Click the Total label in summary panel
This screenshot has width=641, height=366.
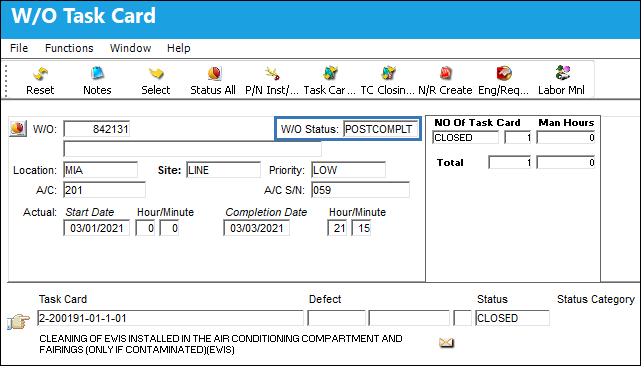click(450, 163)
